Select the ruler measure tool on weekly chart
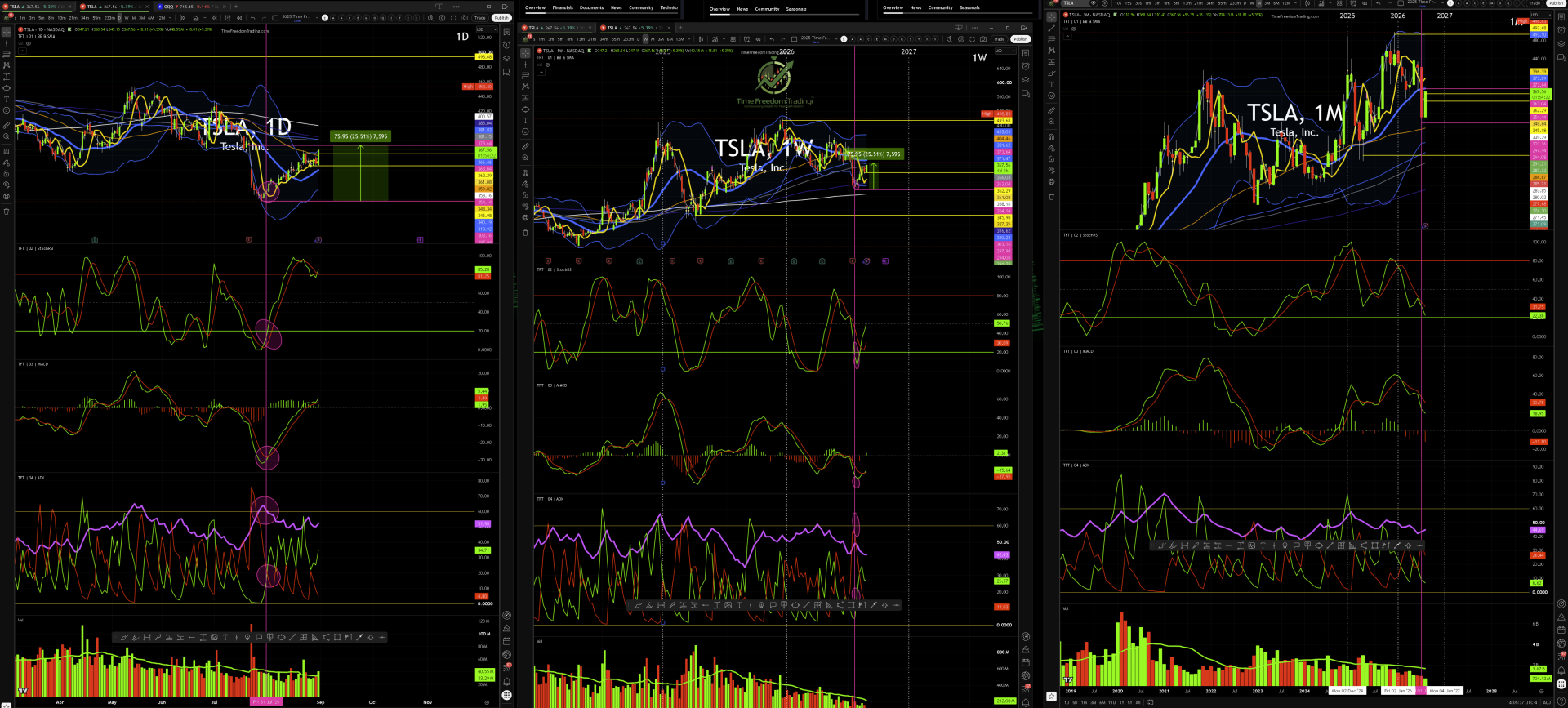This screenshot has width=1568, height=708. pyautogui.click(x=525, y=147)
